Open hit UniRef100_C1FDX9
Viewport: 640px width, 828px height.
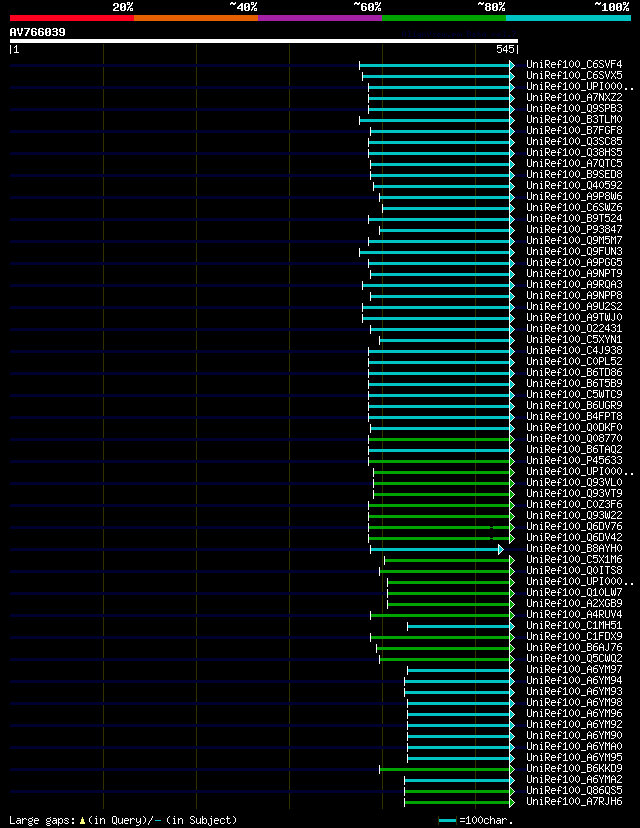(574, 636)
